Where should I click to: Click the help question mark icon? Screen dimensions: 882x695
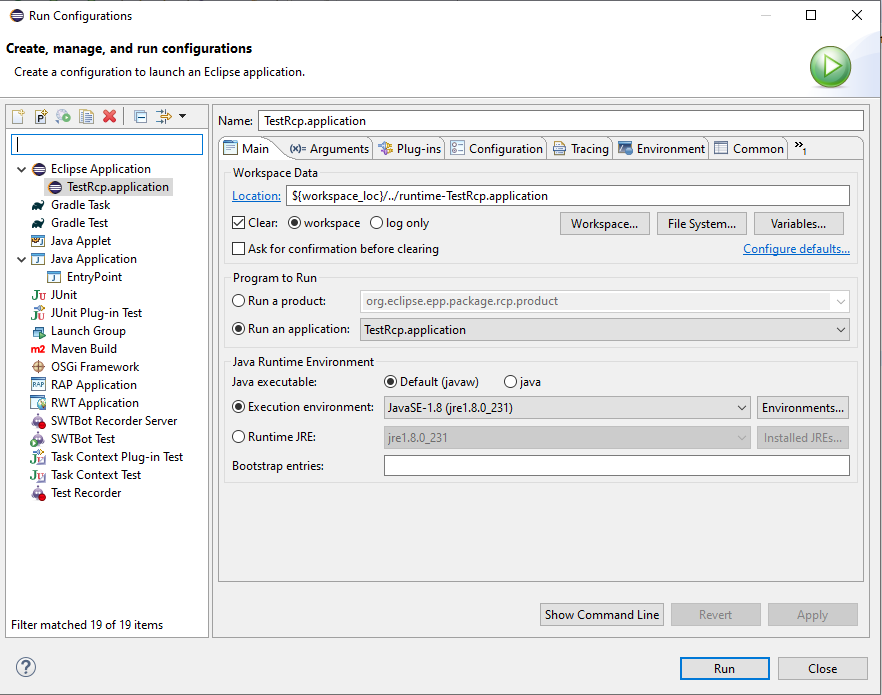click(x=26, y=668)
